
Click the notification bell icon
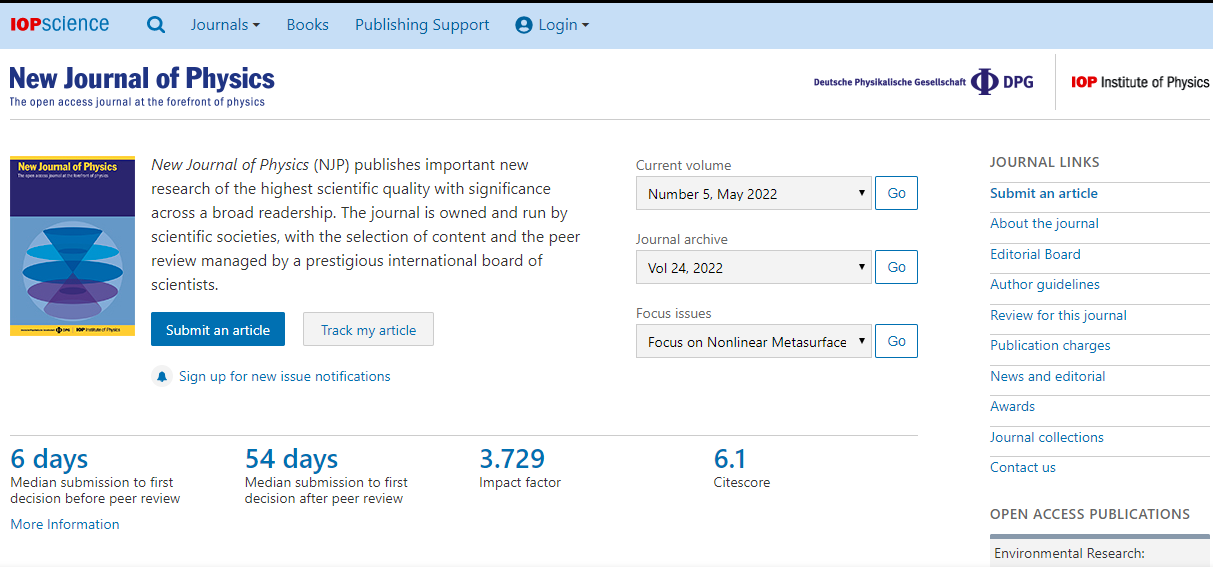tap(162, 377)
